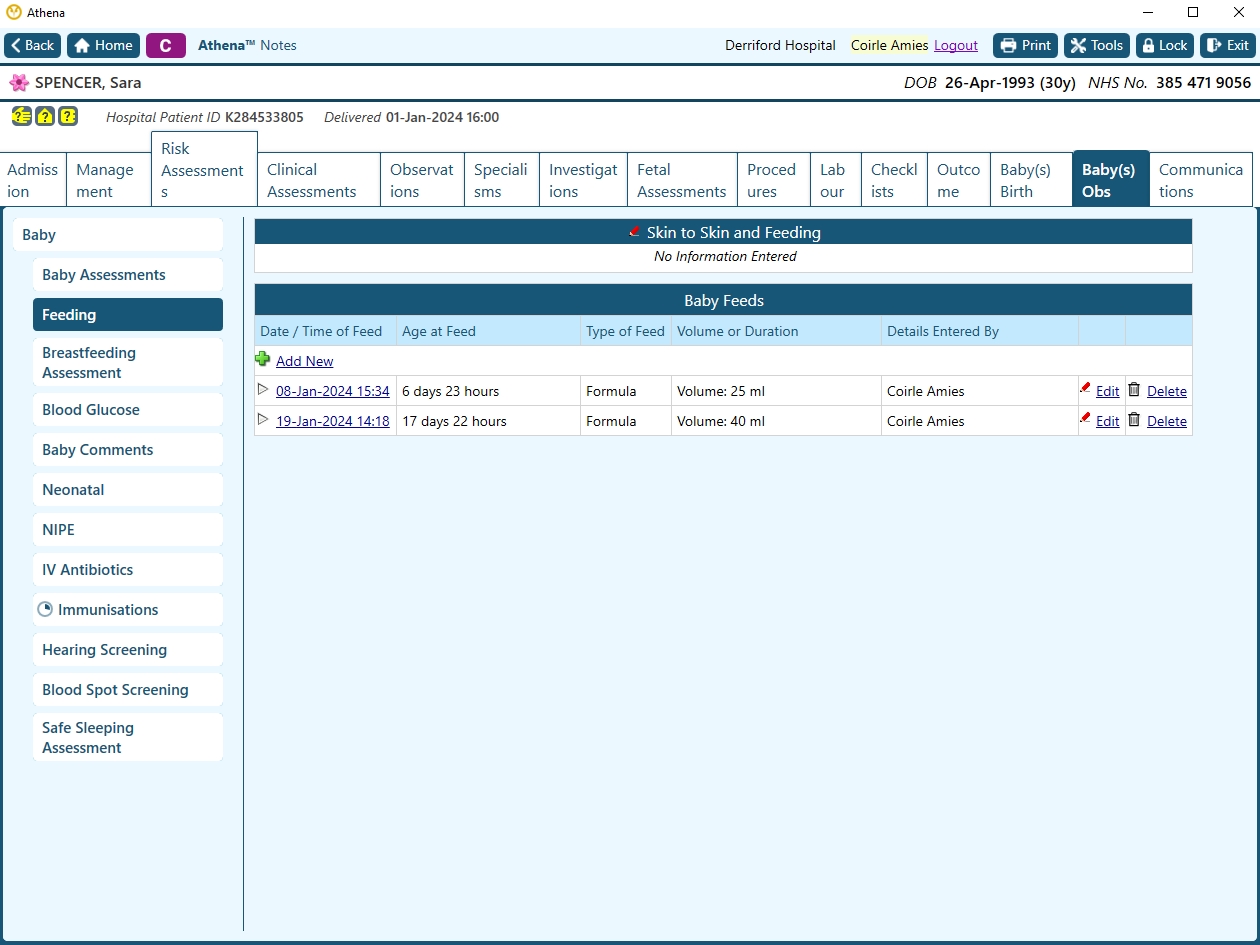The width and height of the screenshot is (1260, 945).
Task: Switch to the Management tab
Action: (x=109, y=180)
